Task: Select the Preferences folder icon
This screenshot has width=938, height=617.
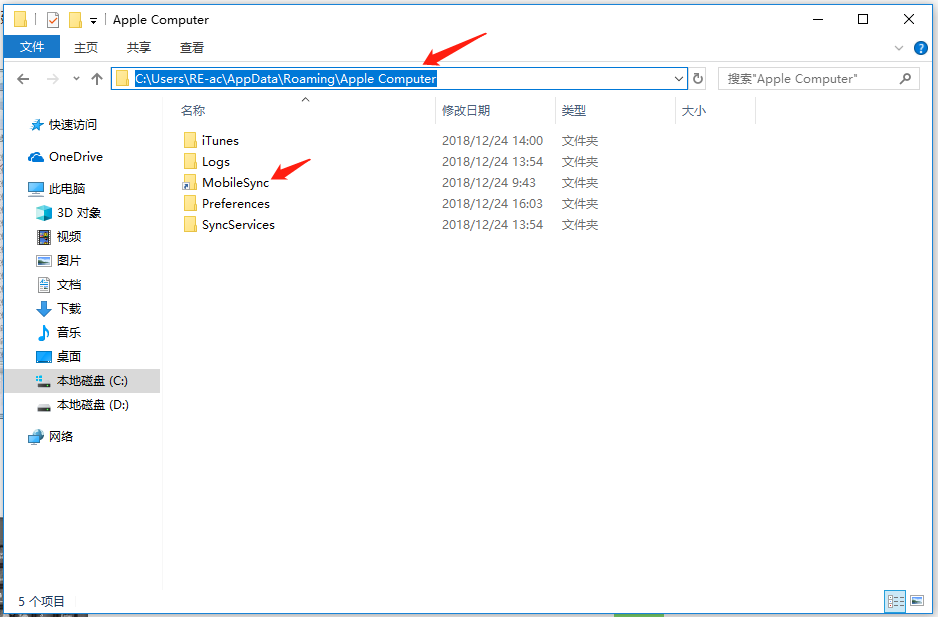Action: [190, 203]
